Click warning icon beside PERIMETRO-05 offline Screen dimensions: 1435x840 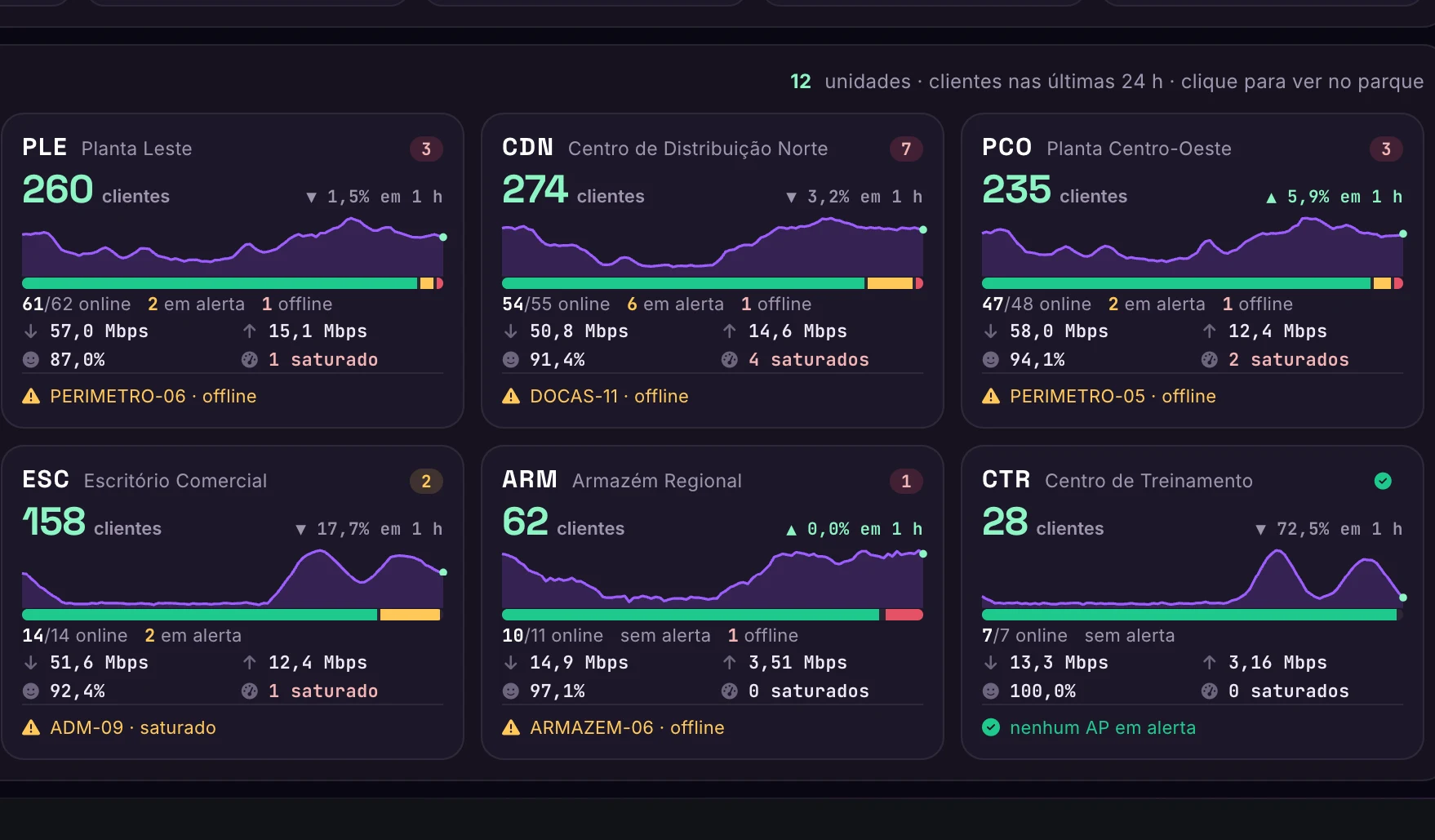point(991,396)
